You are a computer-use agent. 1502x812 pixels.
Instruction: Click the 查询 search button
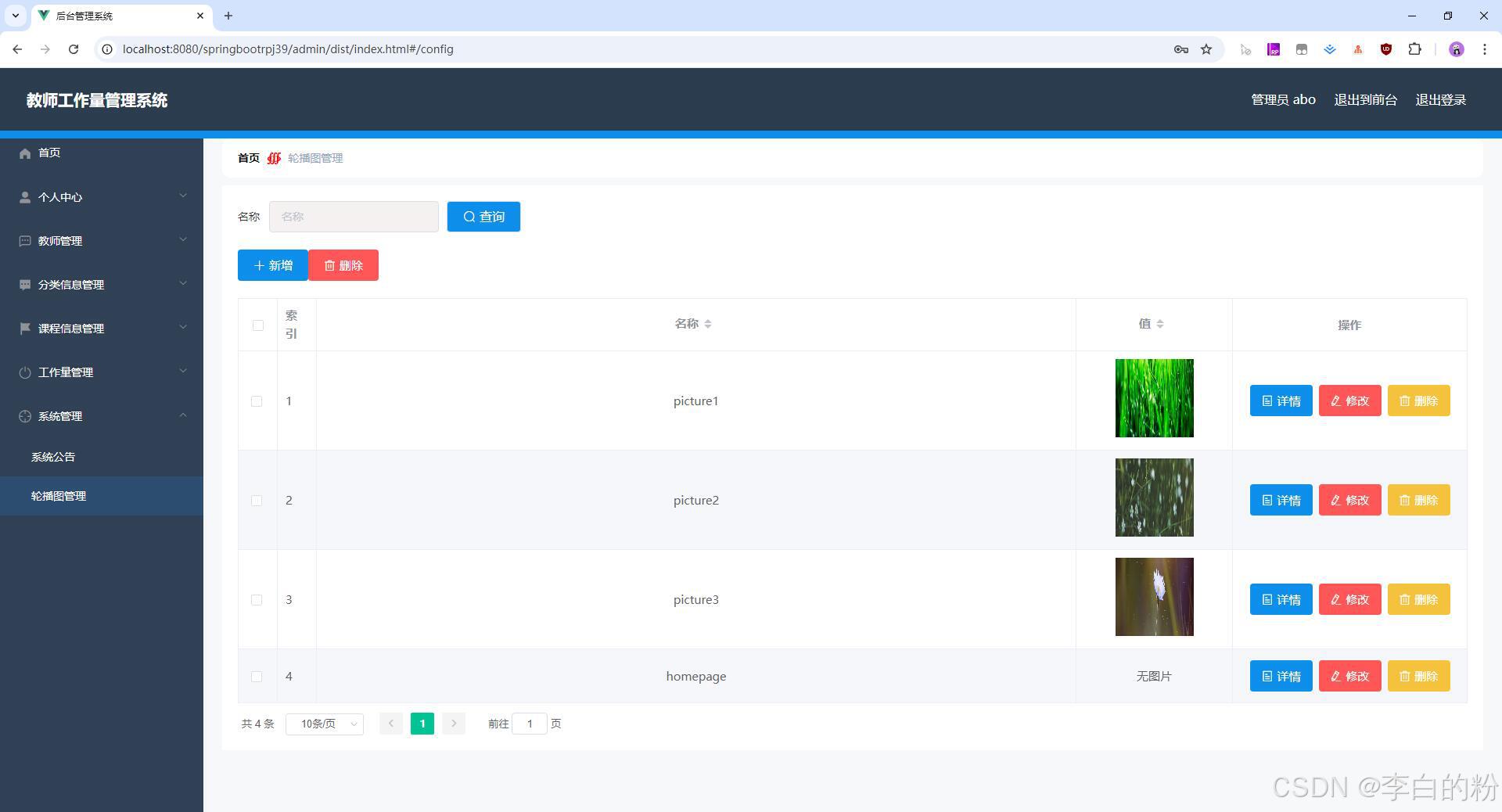[x=483, y=217]
